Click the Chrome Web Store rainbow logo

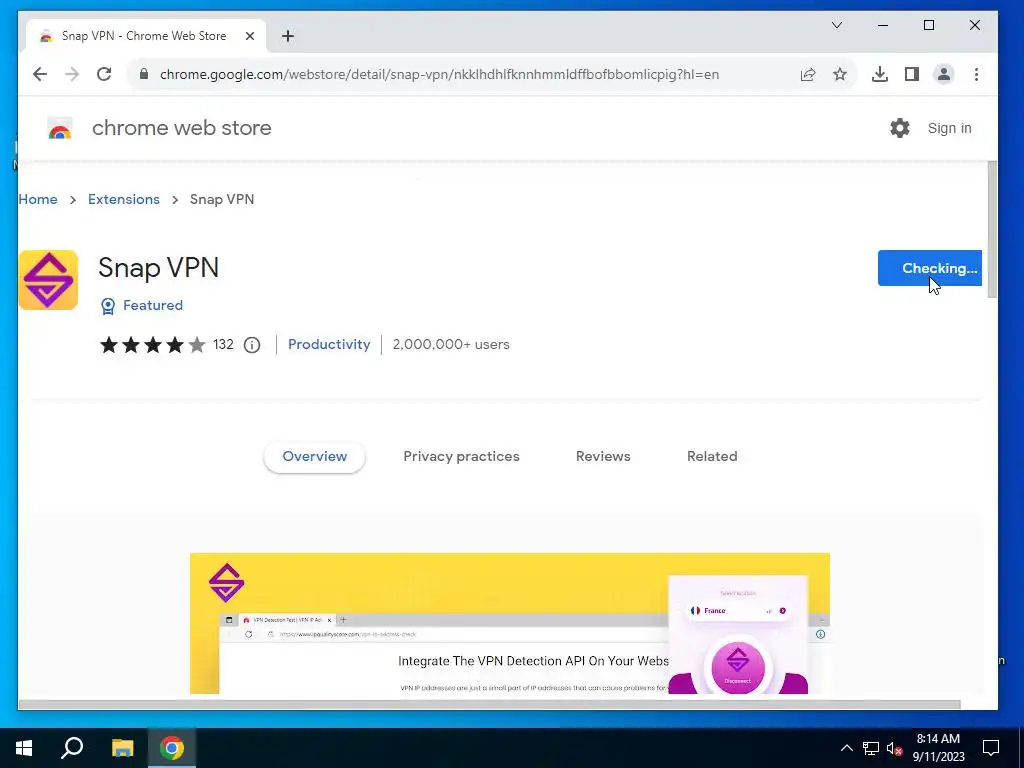point(59,129)
